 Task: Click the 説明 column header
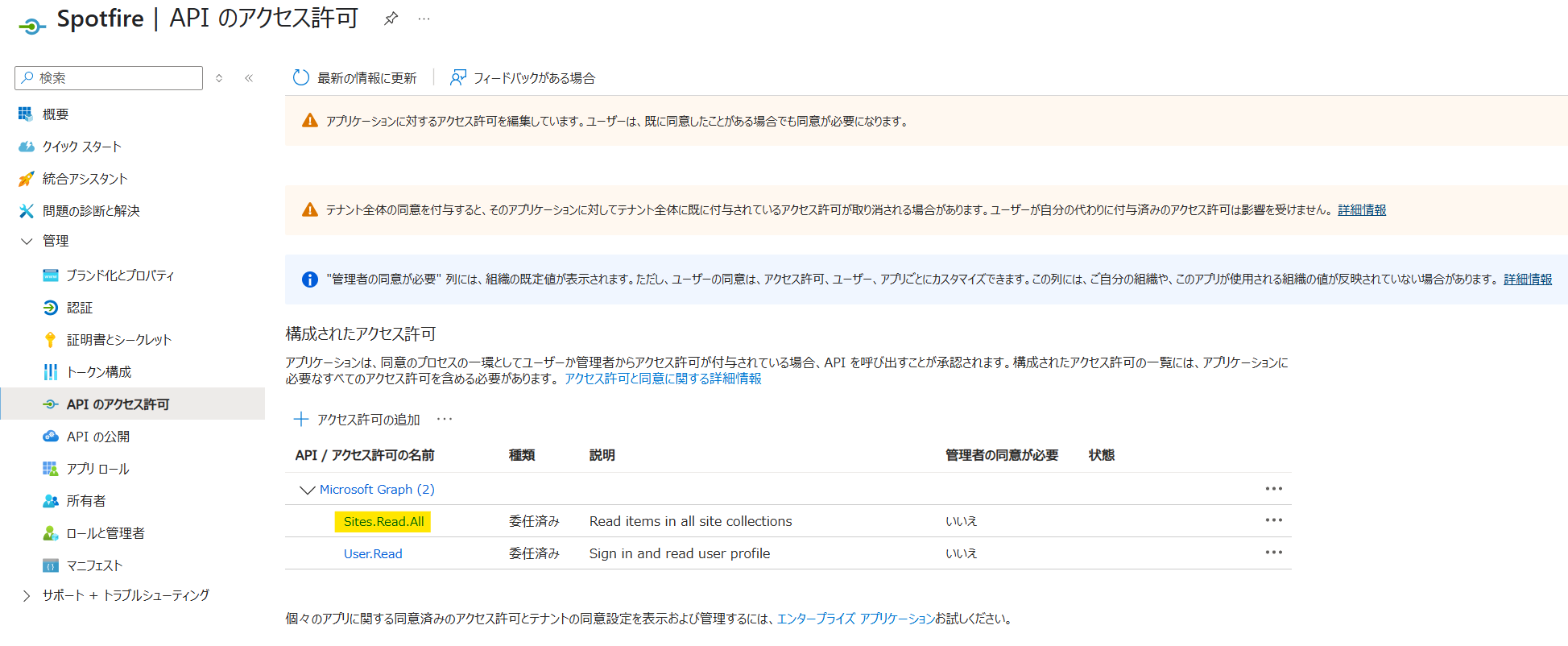click(602, 455)
